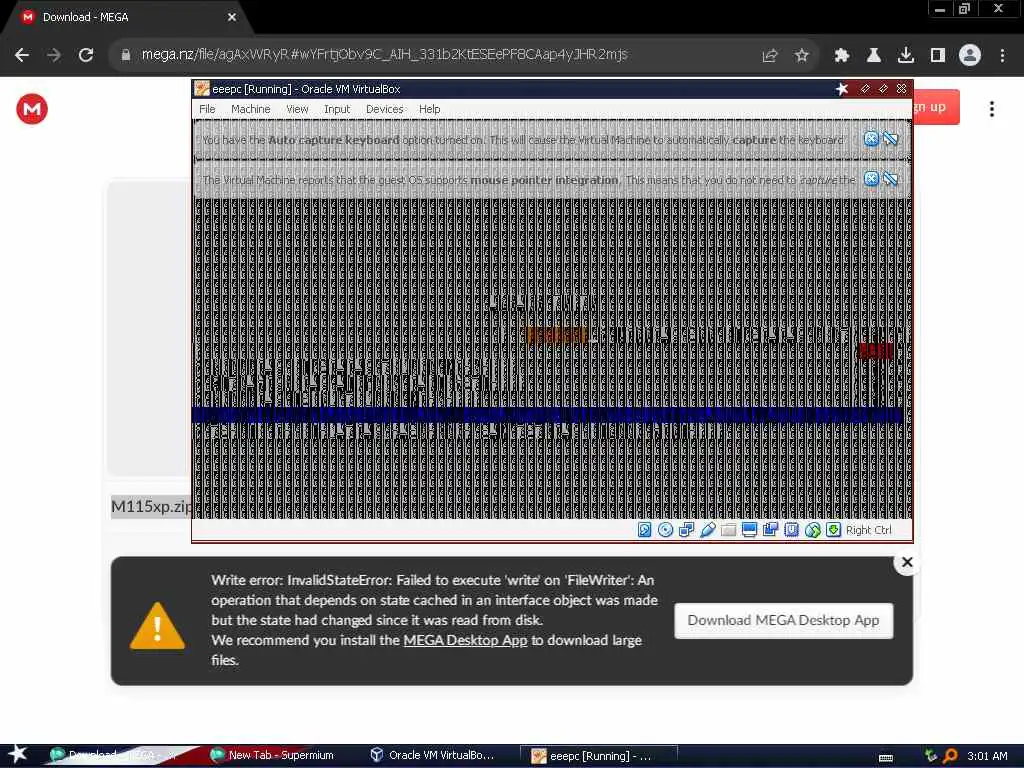Click the hard disk activity icon in VirtualBox status bar
Image resolution: width=1024 pixels, height=768 pixels.
(645, 530)
